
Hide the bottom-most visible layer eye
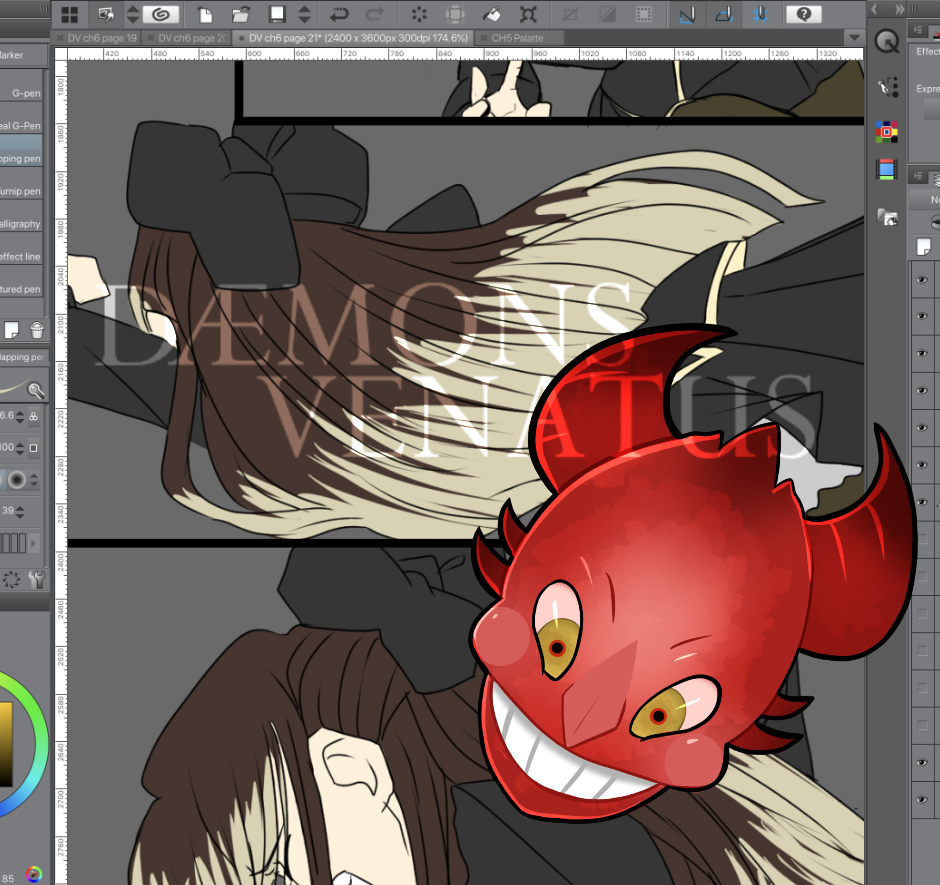pyautogui.click(x=922, y=799)
